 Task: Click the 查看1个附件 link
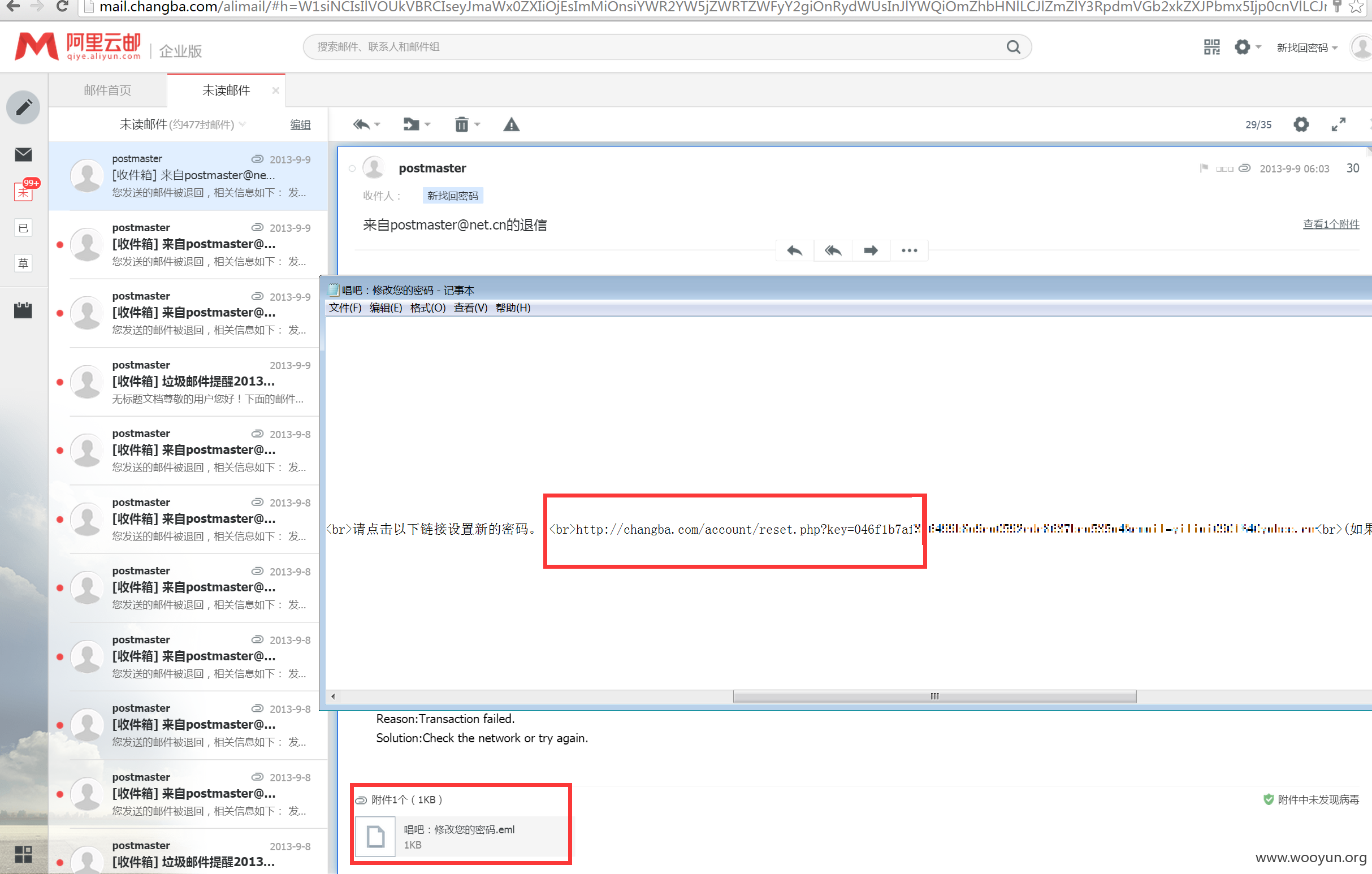tap(1331, 224)
